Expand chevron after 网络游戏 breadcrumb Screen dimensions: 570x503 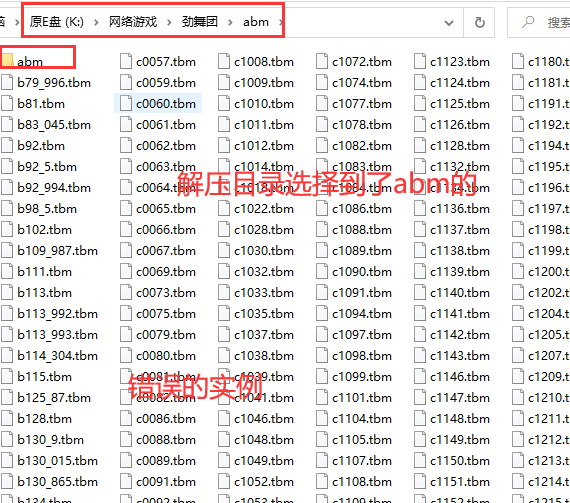click(169, 23)
